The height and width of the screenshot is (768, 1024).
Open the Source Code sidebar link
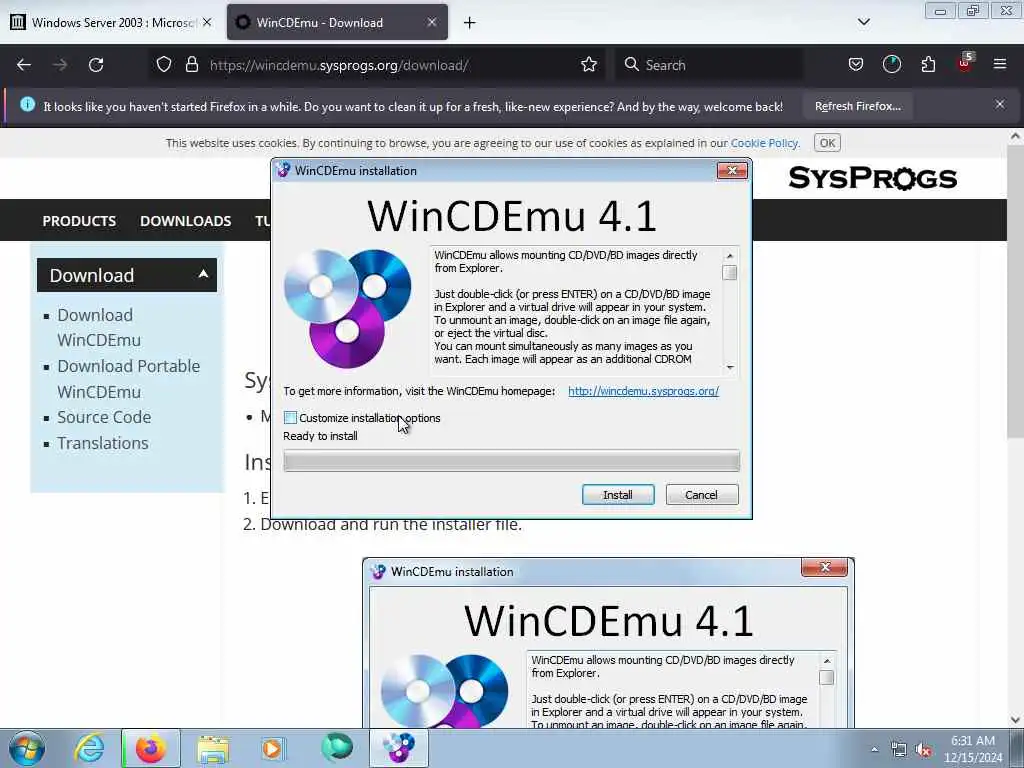[104, 417]
